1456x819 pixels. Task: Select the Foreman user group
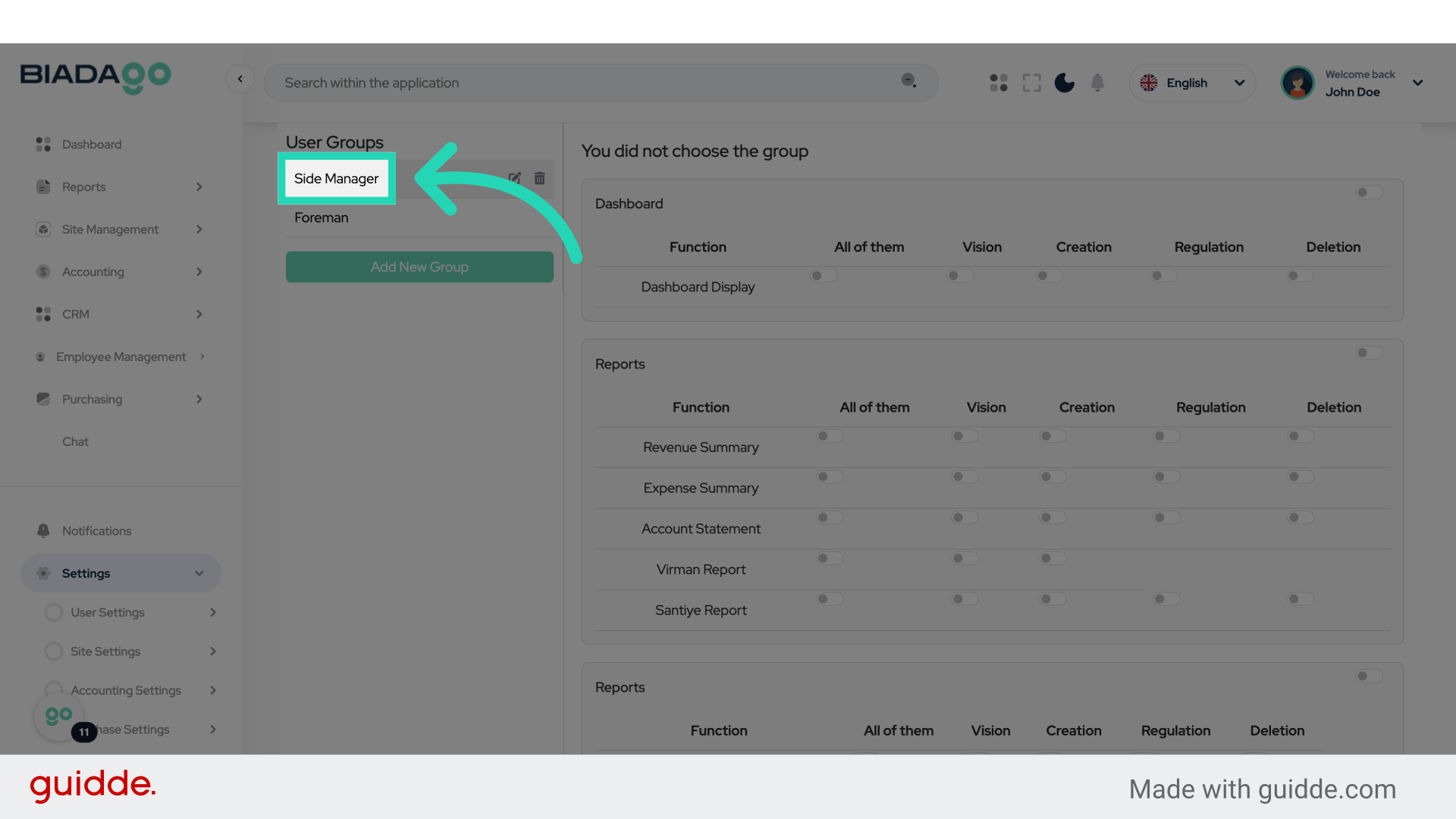click(x=321, y=218)
